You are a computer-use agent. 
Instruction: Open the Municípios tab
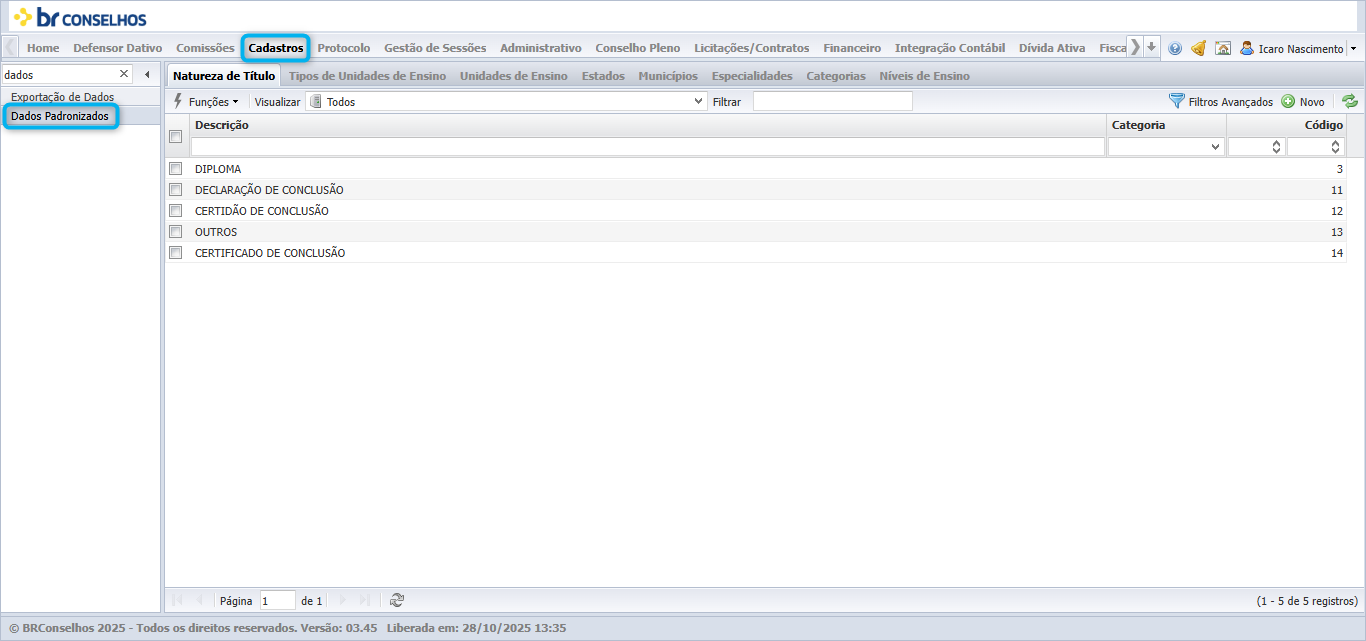click(668, 76)
